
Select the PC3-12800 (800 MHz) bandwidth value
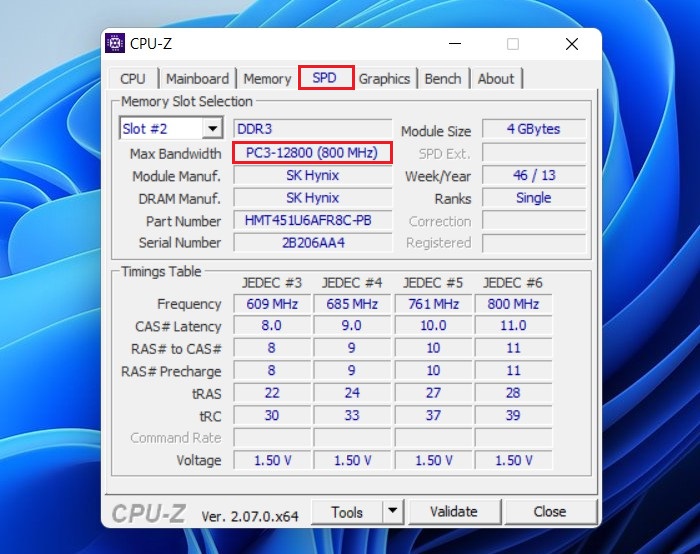312,153
